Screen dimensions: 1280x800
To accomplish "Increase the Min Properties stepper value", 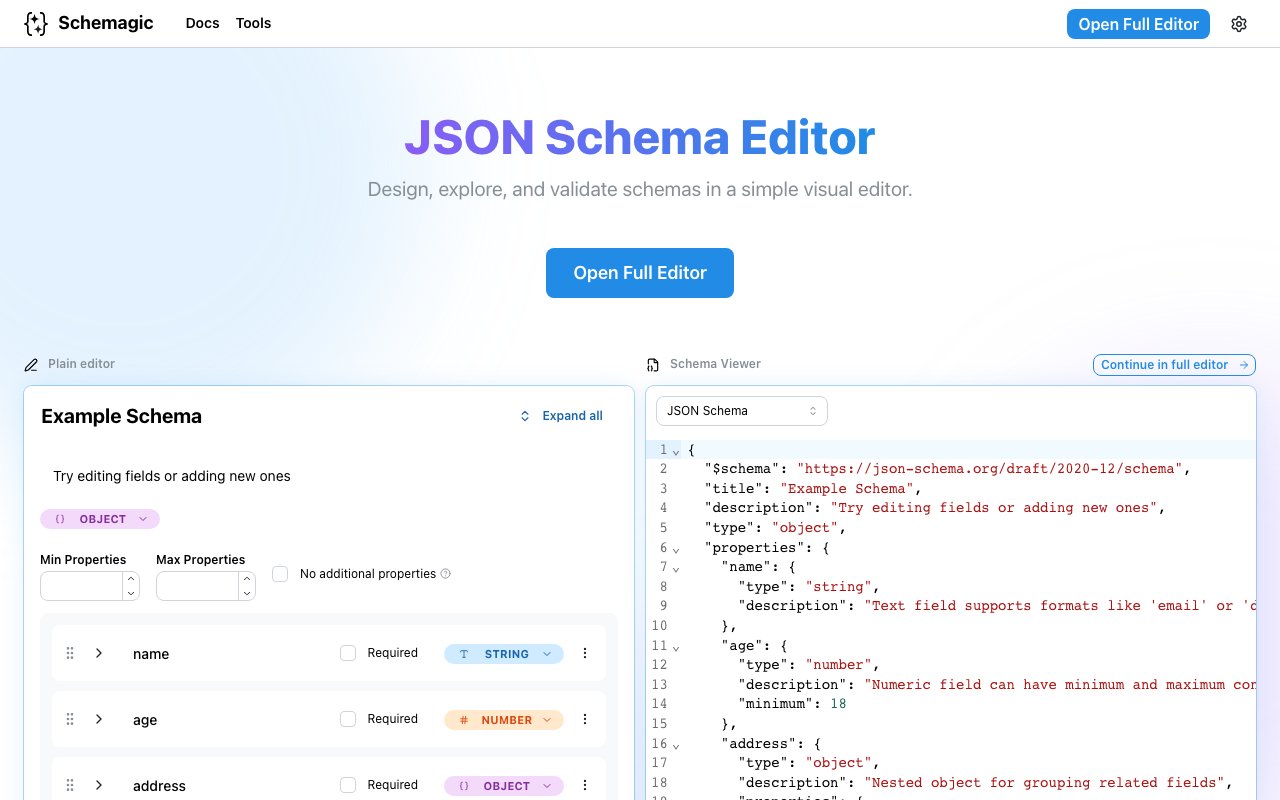I will click(131, 579).
